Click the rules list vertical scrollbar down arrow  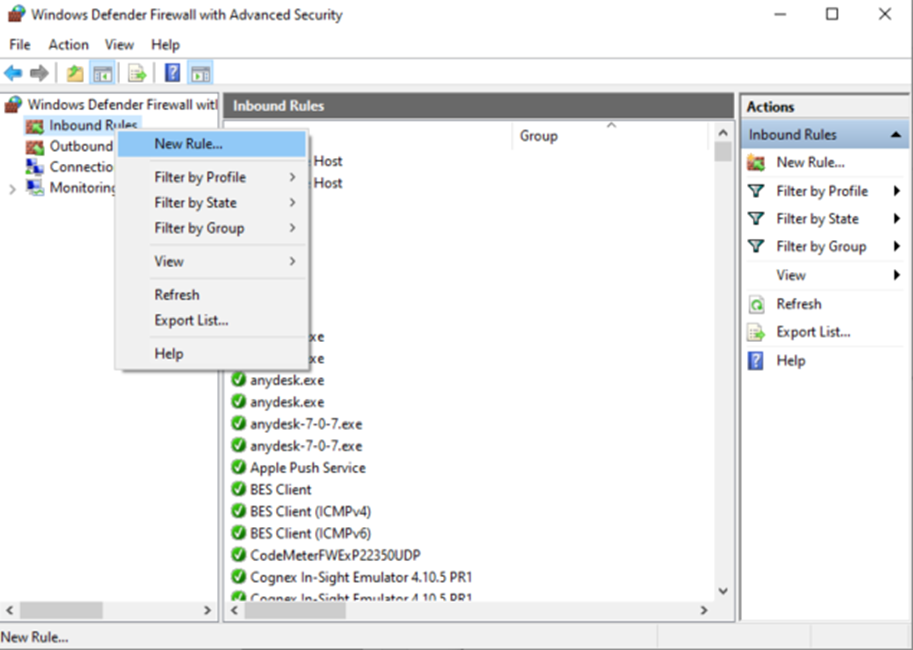coord(723,591)
